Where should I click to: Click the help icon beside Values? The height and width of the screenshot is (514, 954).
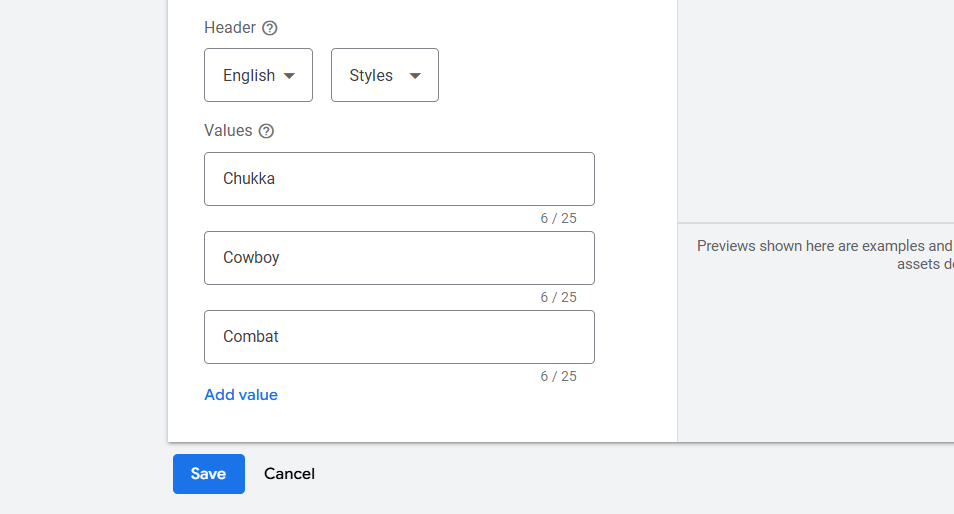pyautogui.click(x=266, y=131)
